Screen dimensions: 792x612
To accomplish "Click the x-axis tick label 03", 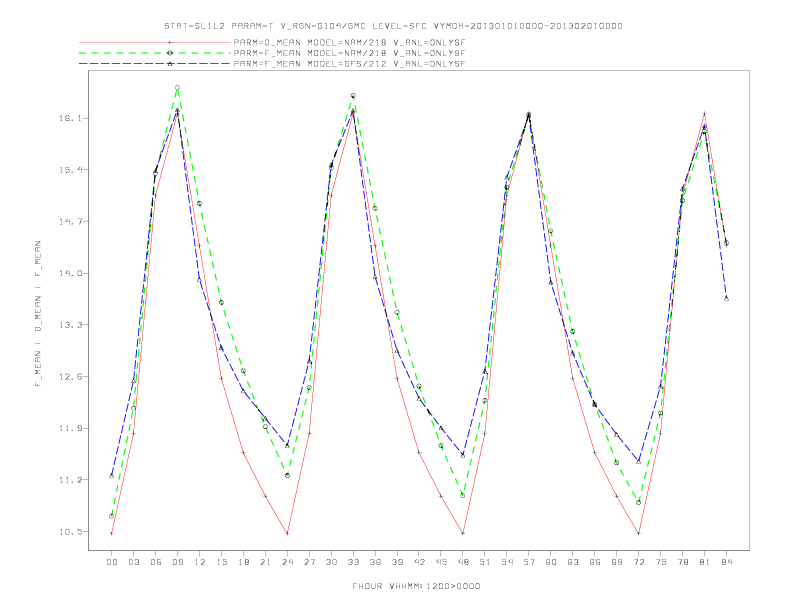I will (133, 562).
